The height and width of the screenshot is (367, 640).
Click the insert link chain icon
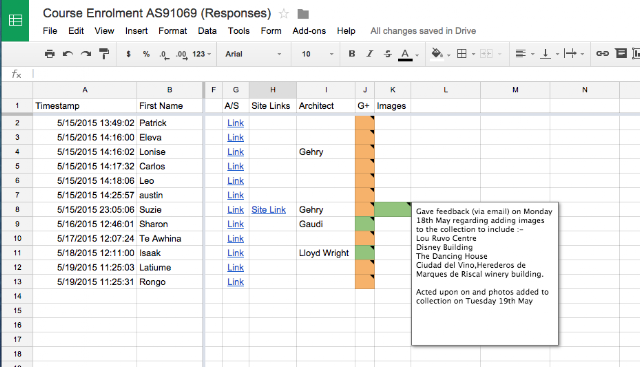pos(602,53)
